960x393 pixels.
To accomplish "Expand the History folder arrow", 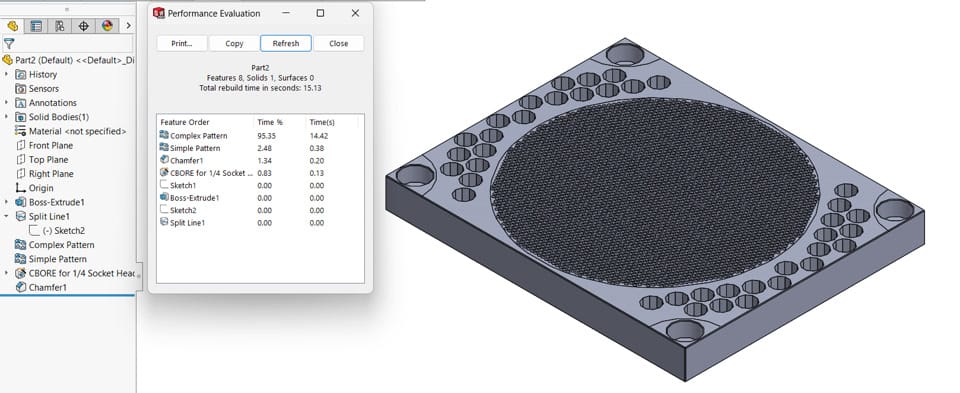I will 7,74.
